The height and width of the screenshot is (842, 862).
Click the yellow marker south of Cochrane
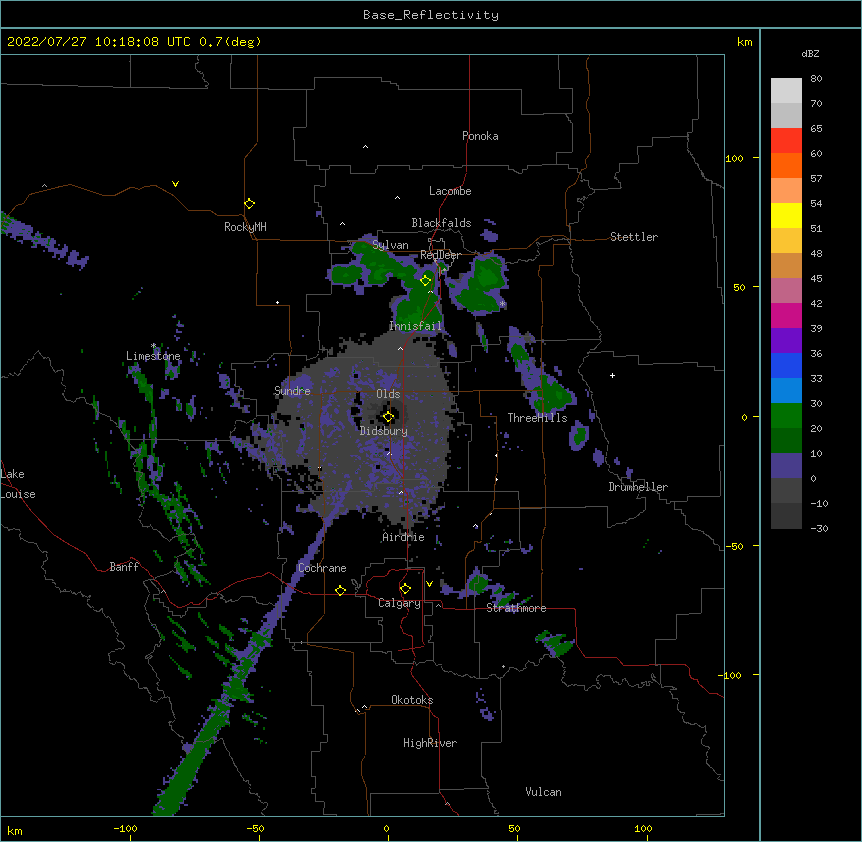pyautogui.click(x=340, y=590)
